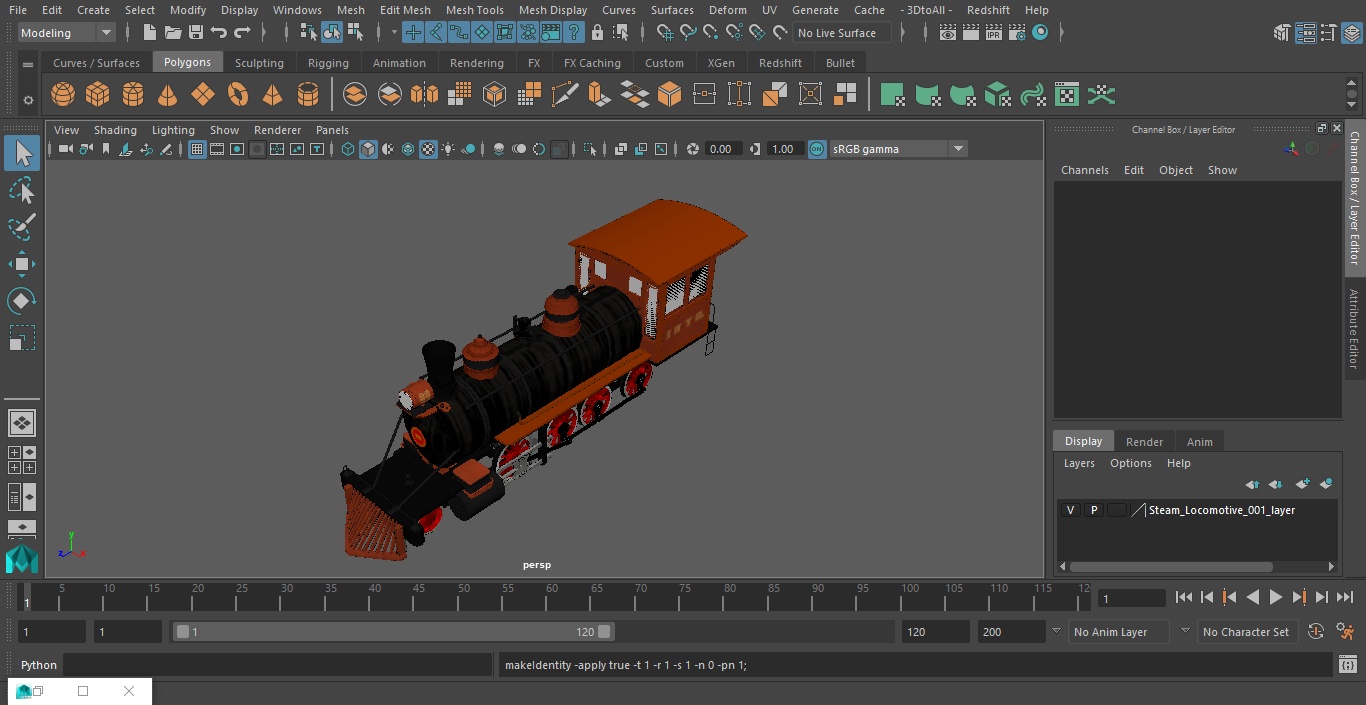Select the polygon sphere creation shelf icon

[x=61, y=94]
